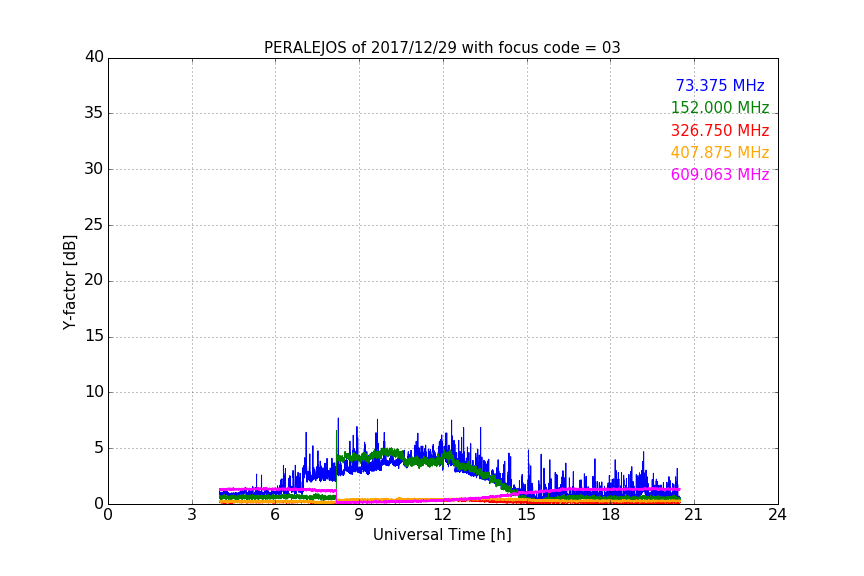
Task: Click the x-axis tick value 21
Action: point(694,515)
